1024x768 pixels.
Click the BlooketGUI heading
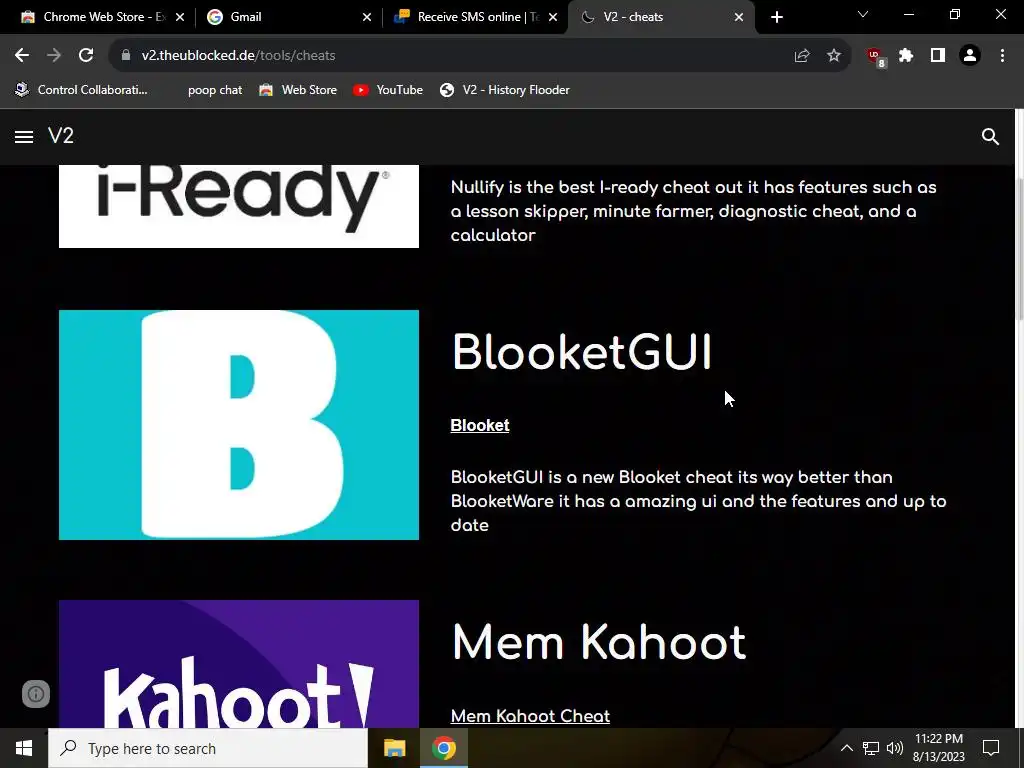[x=581, y=353]
